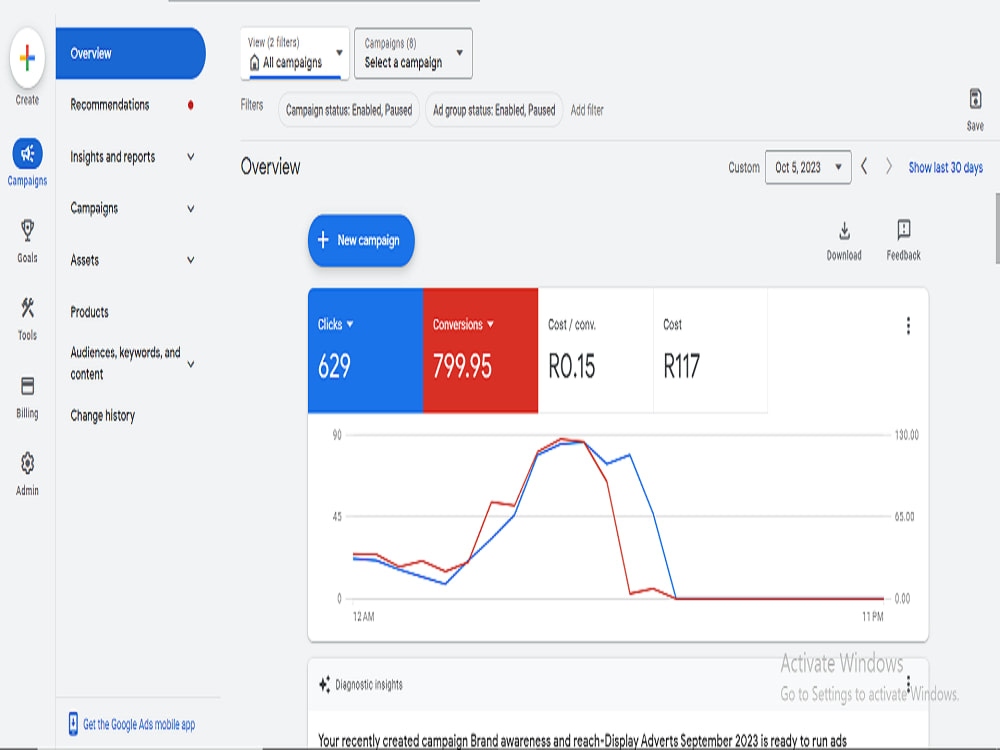Click the page vertical scrollbar
The width and height of the screenshot is (1000, 750).
(997, 228)
